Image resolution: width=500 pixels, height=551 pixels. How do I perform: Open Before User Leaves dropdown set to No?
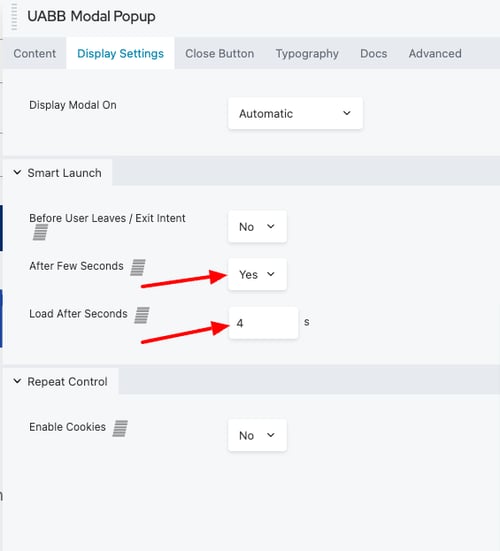coord(258,227)
